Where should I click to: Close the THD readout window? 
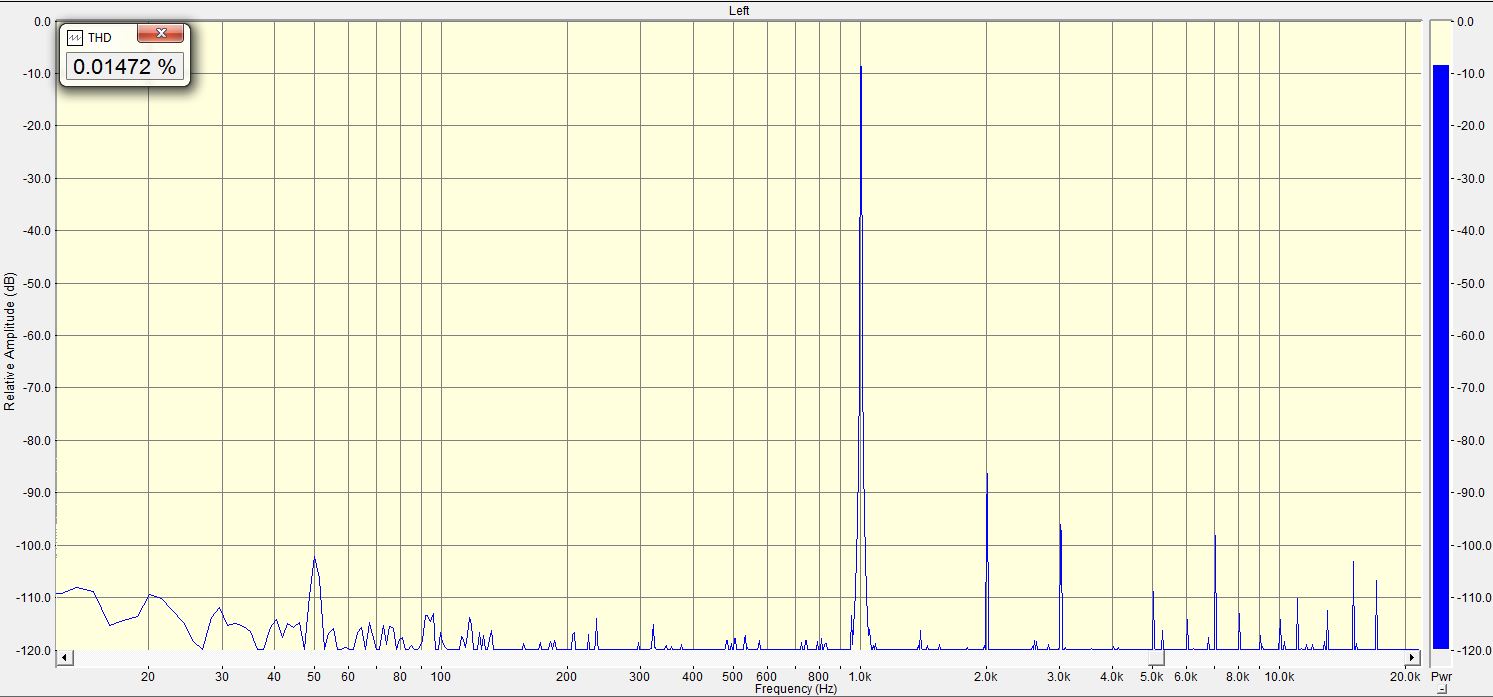(x=159, y=35)
